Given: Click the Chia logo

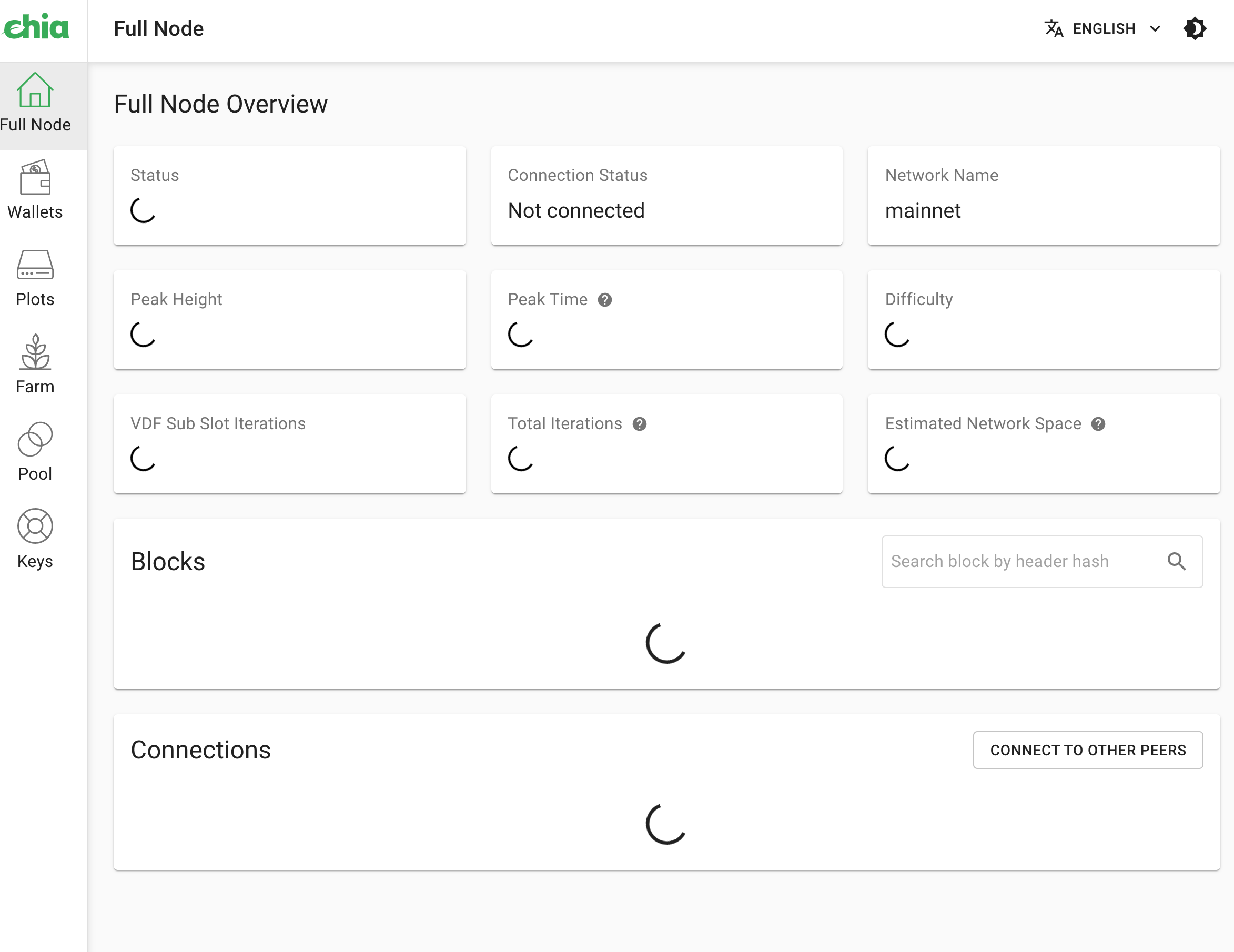Looking at the screenshot, I should [x=36, y=27].
